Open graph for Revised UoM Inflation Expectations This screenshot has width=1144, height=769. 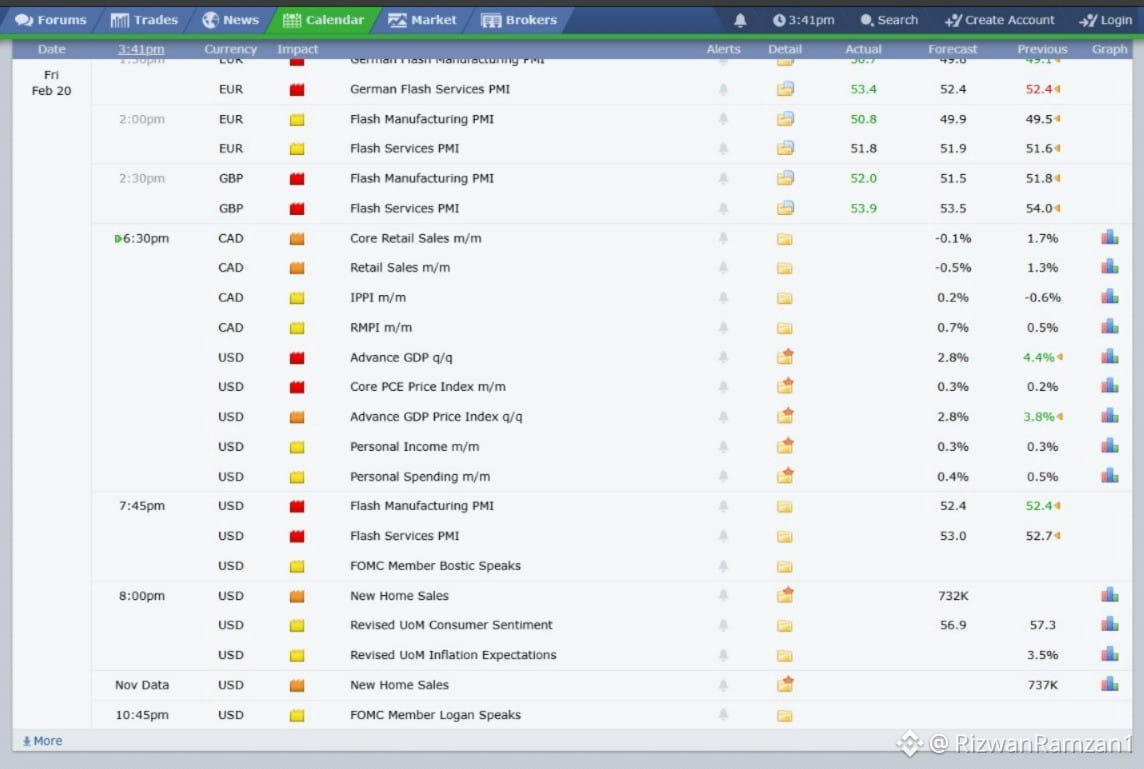click(x=1110, y=654)
